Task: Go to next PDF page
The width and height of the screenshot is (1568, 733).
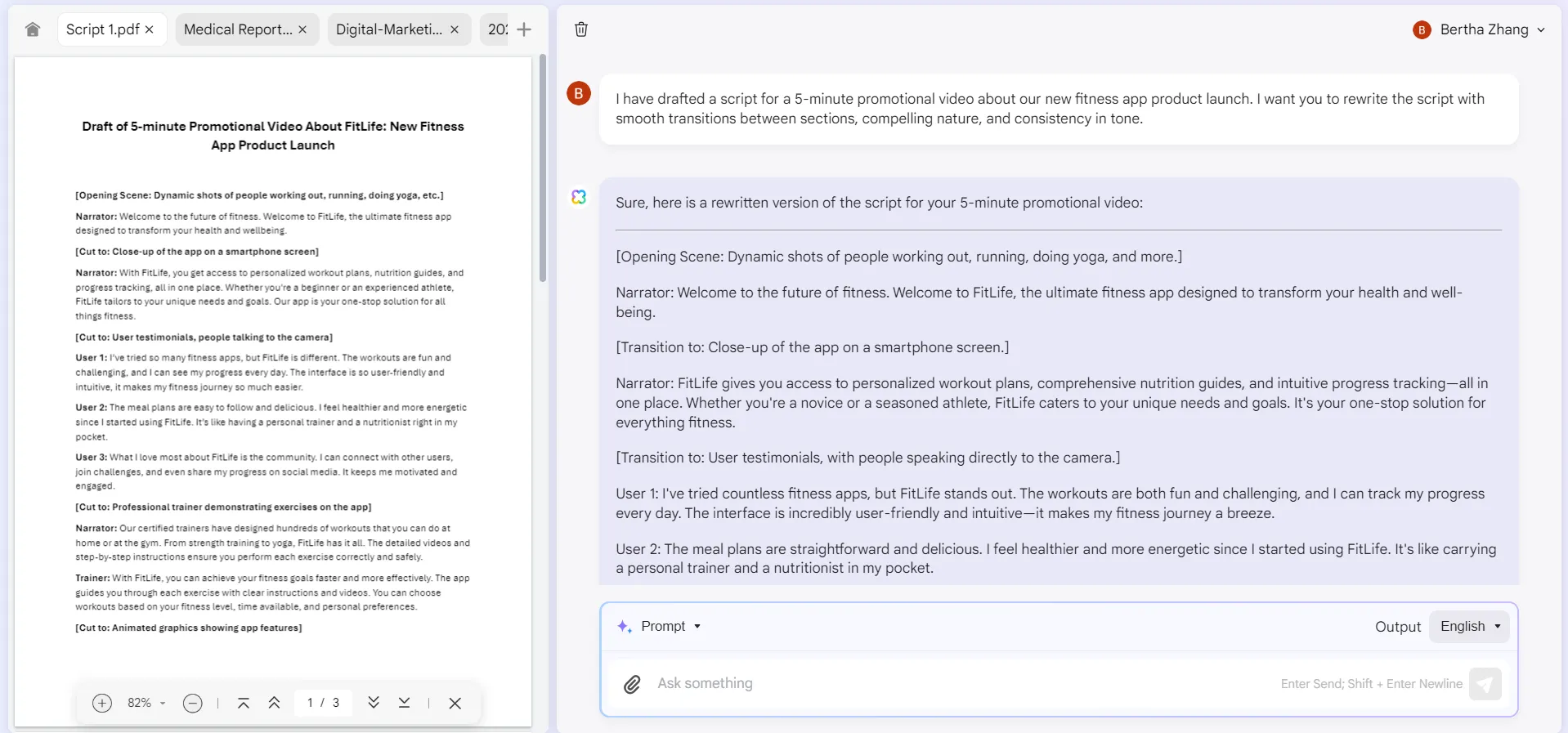Action: pos(374,703)
